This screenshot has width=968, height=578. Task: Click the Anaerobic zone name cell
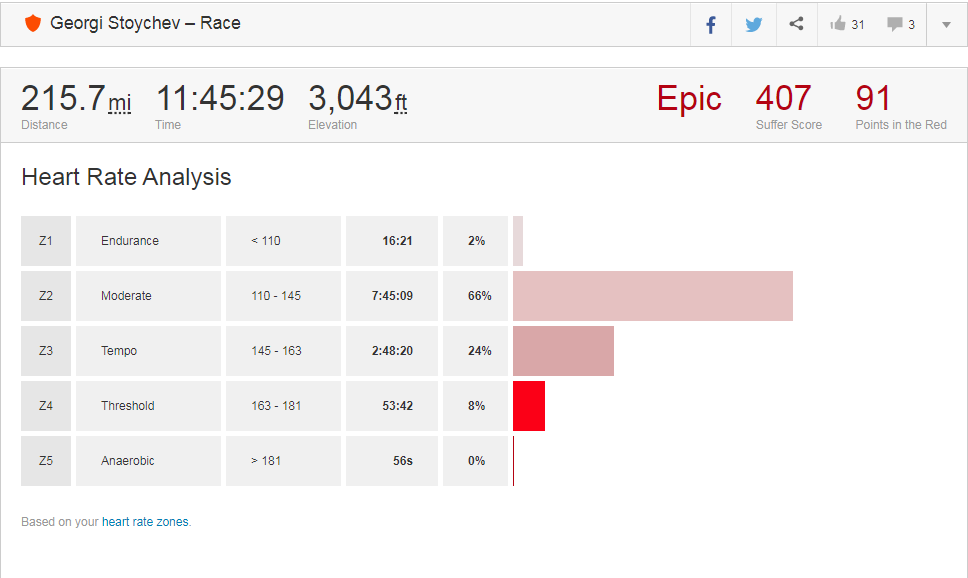[x=148, y=461]
